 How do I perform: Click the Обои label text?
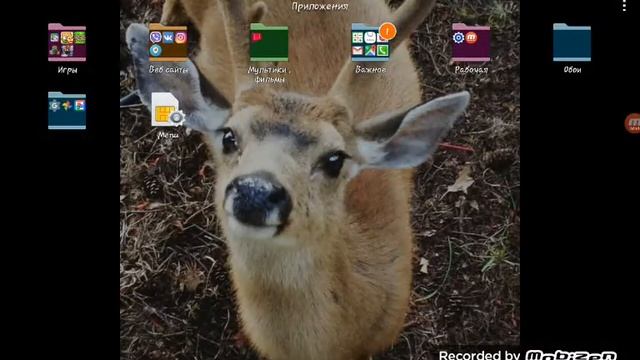(x=572, y=70)
